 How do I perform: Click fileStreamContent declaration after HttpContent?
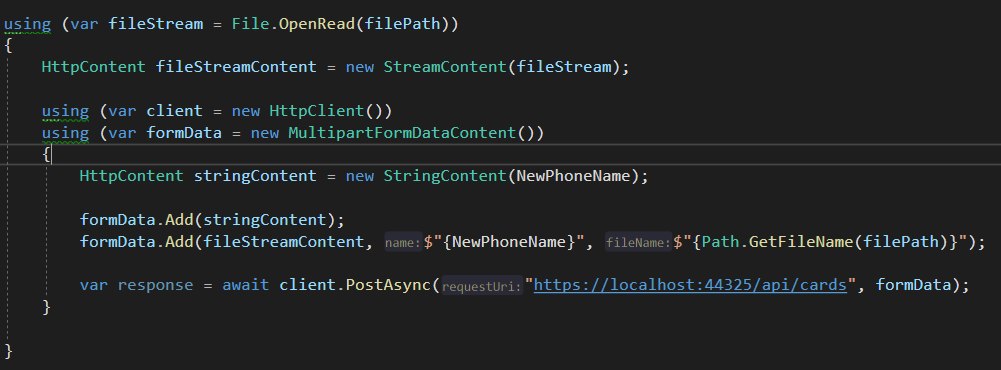coord(236,67)
